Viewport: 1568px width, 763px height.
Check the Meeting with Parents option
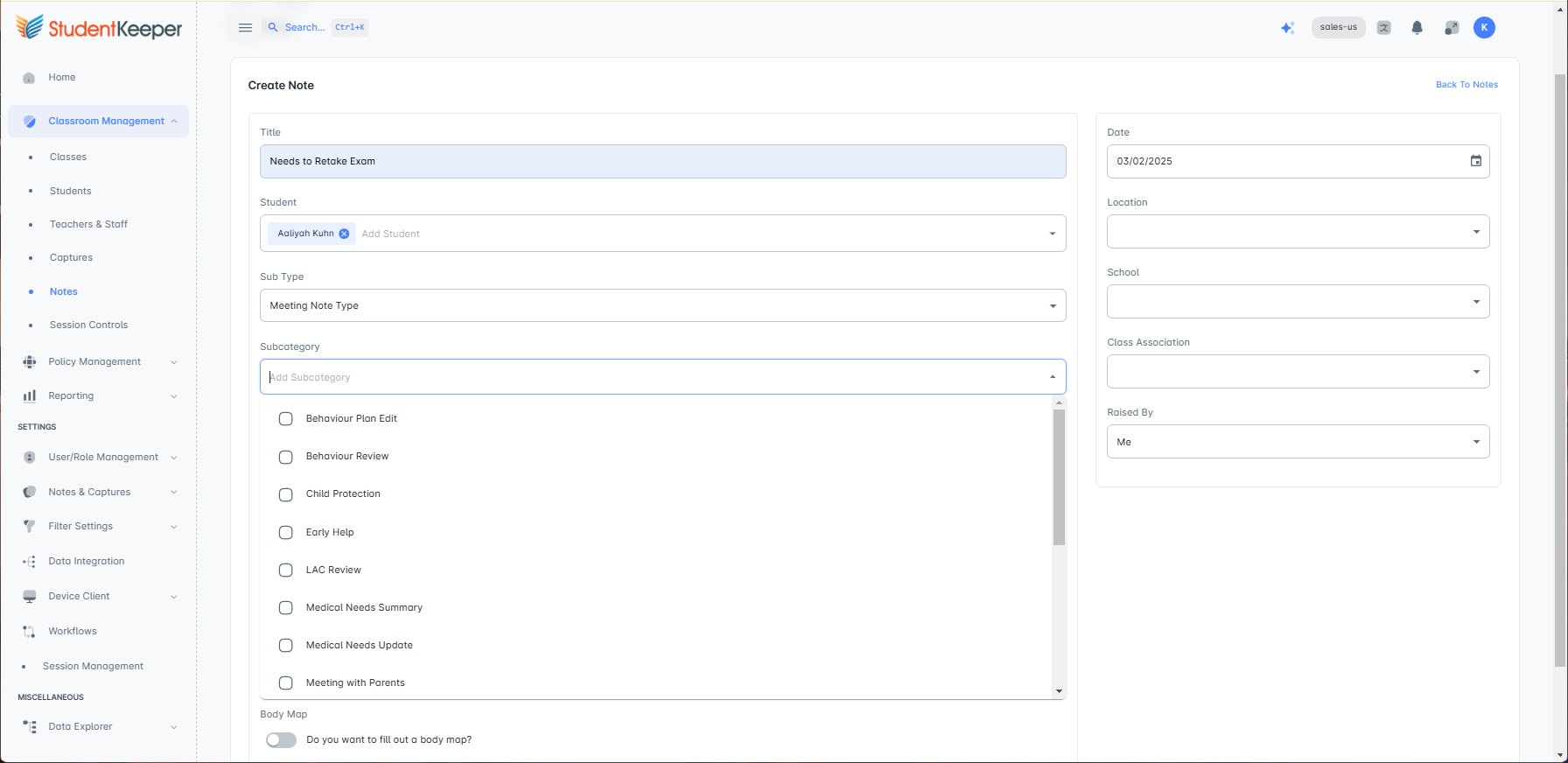pos(285,682)
